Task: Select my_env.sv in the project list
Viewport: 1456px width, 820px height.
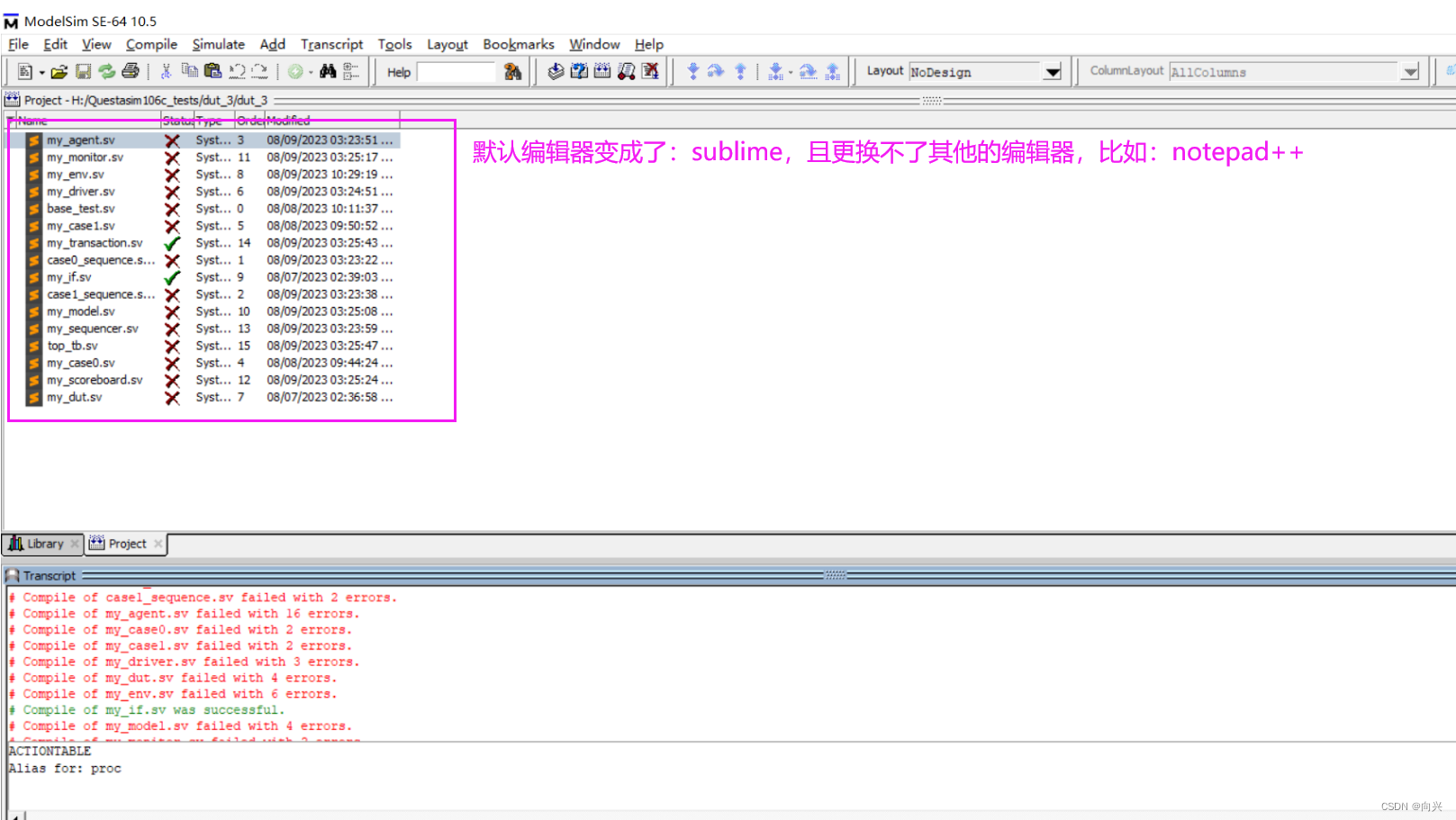Action: [x=203, y=175]
